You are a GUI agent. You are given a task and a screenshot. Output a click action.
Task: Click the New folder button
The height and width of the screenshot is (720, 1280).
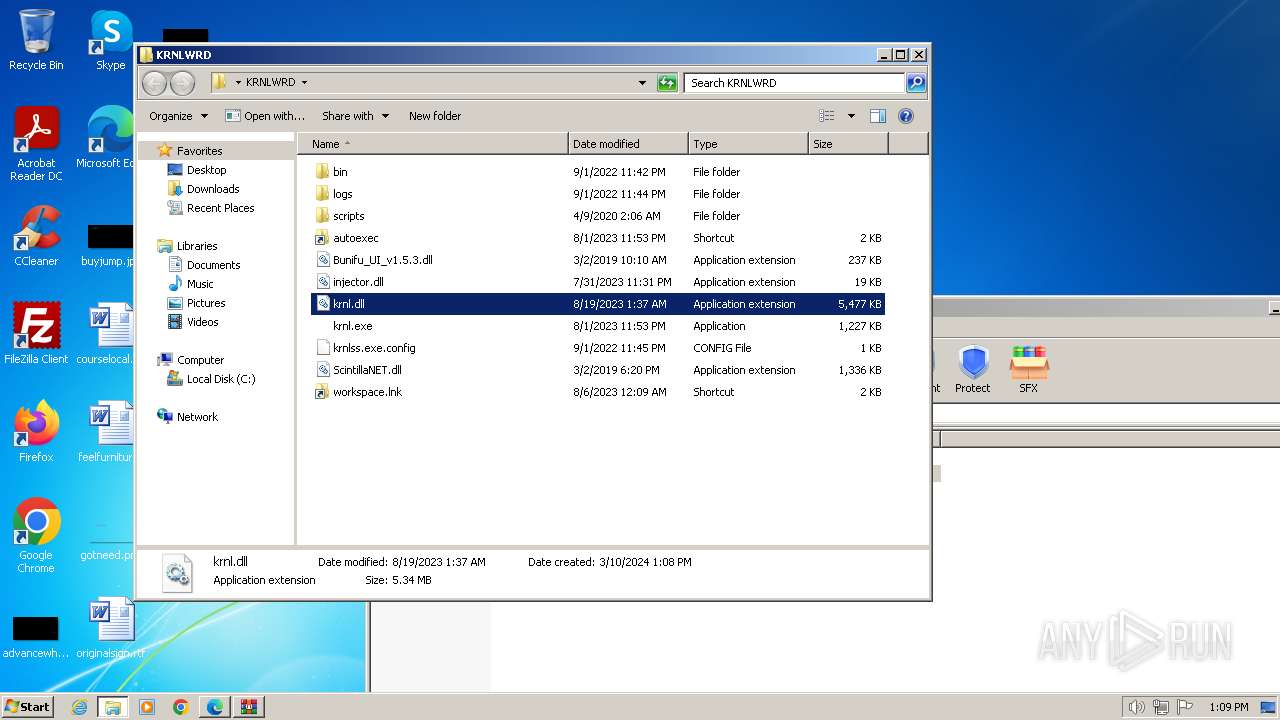click(435, 116)
